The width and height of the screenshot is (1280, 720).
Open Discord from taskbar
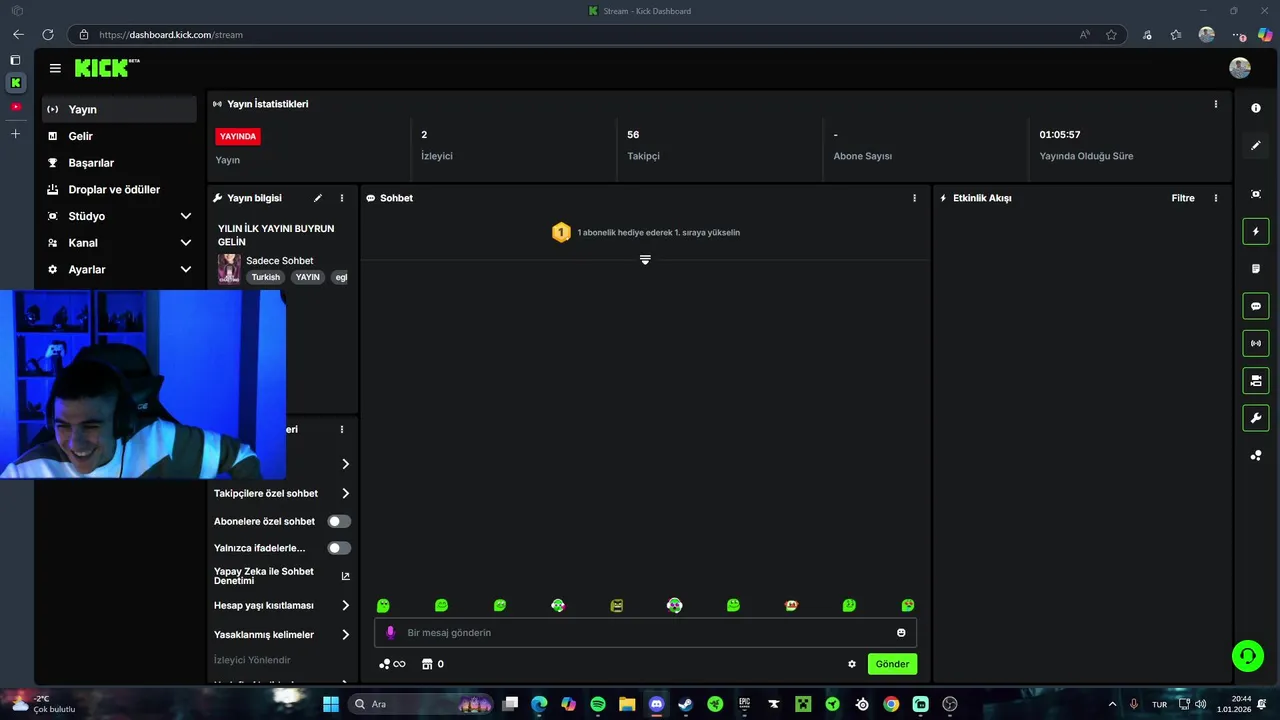tap(656, 704)
